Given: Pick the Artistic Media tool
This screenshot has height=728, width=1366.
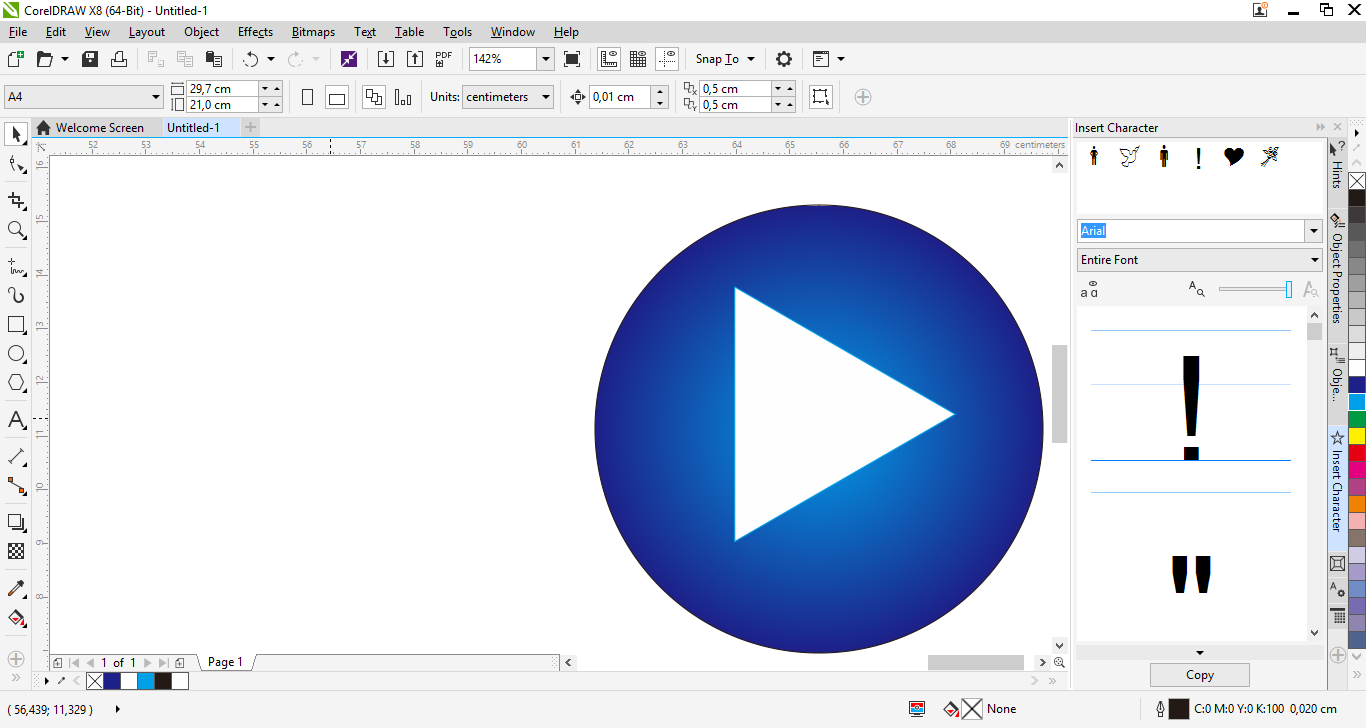Looking at the screenshot, I should [x=16, y=295].
